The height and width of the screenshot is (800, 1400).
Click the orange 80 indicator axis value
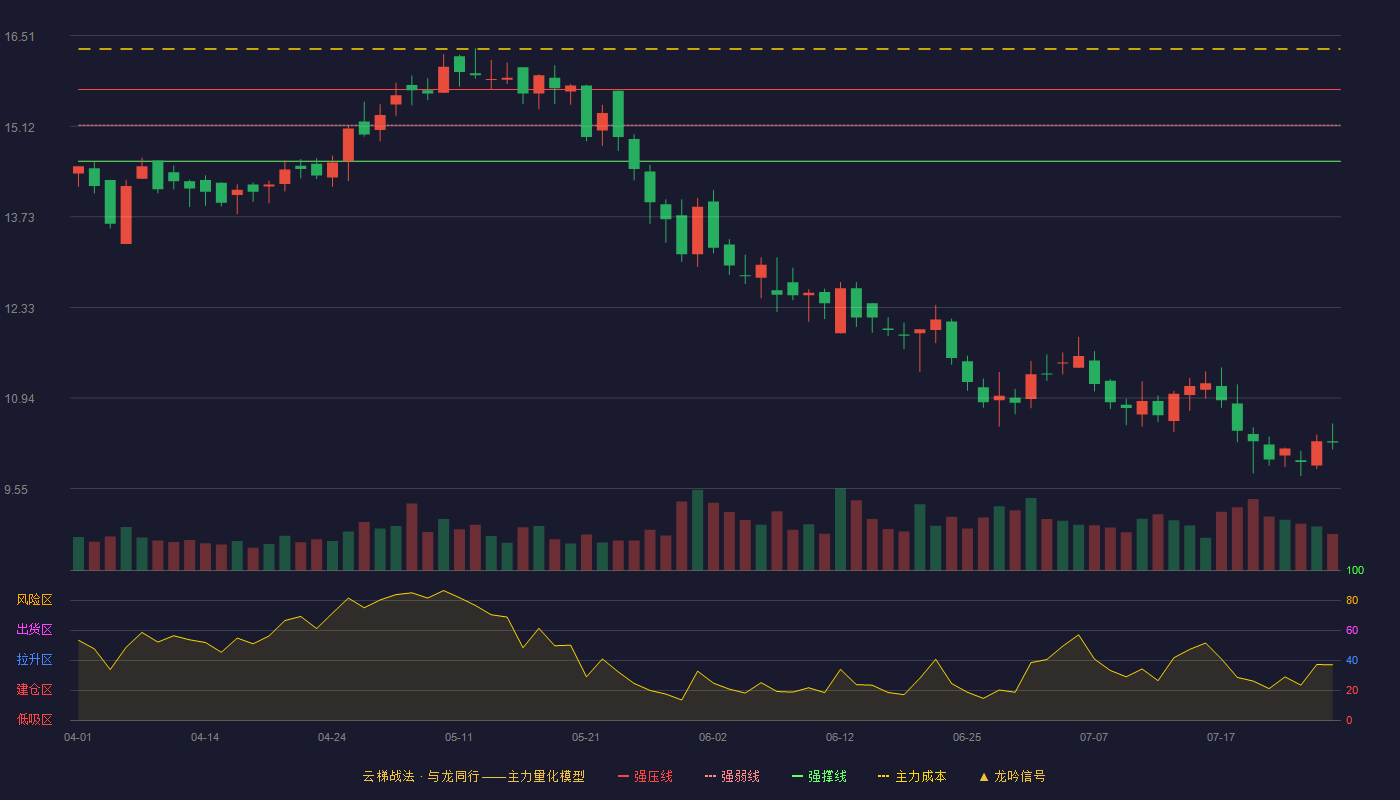coord(1352,601)
